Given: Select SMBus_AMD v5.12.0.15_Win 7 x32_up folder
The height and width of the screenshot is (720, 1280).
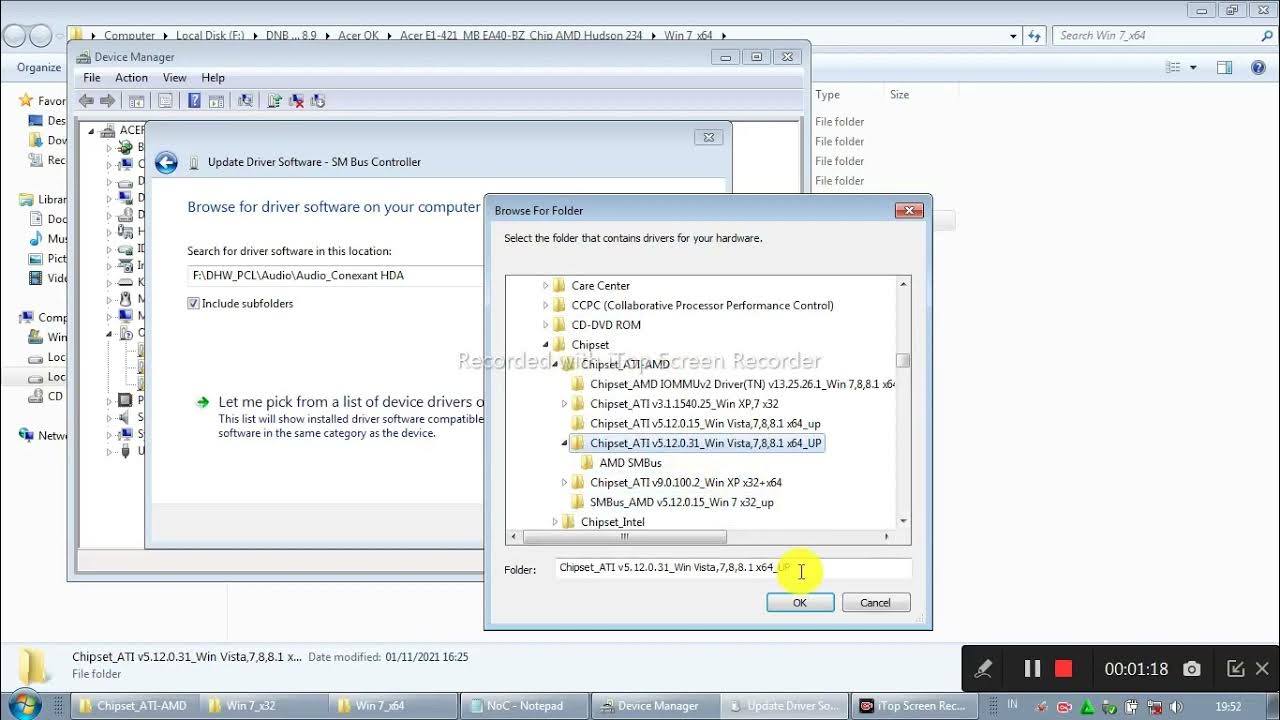Looking at the screenshot, I should tap(681, 502).
